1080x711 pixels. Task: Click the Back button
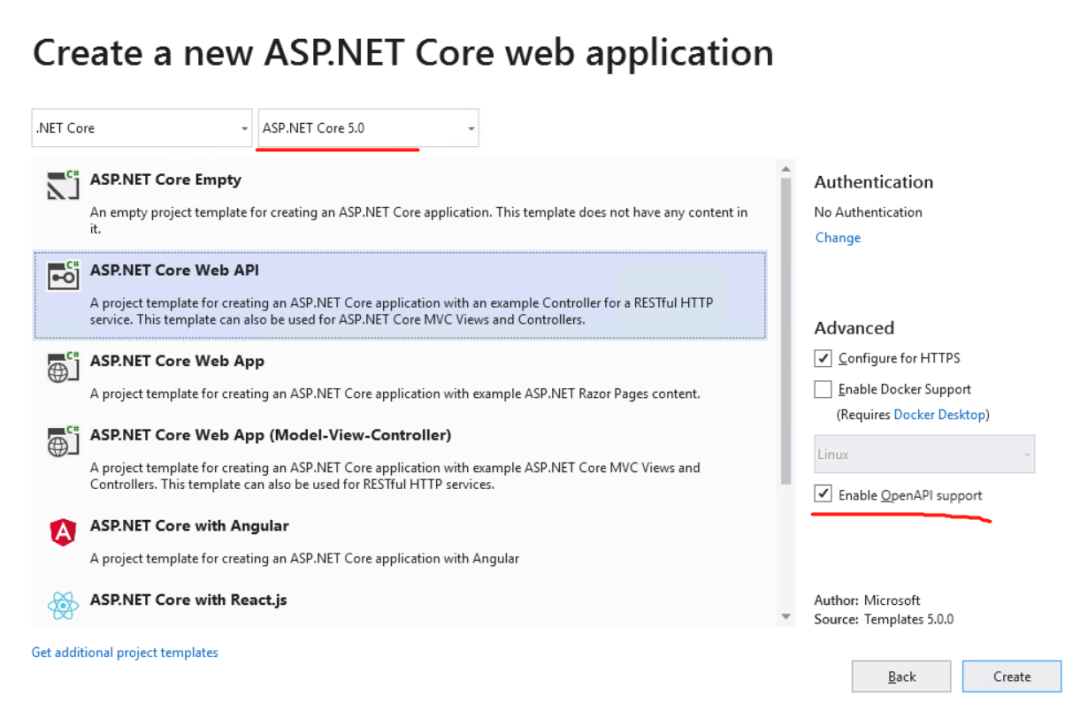tap(901, 677)
